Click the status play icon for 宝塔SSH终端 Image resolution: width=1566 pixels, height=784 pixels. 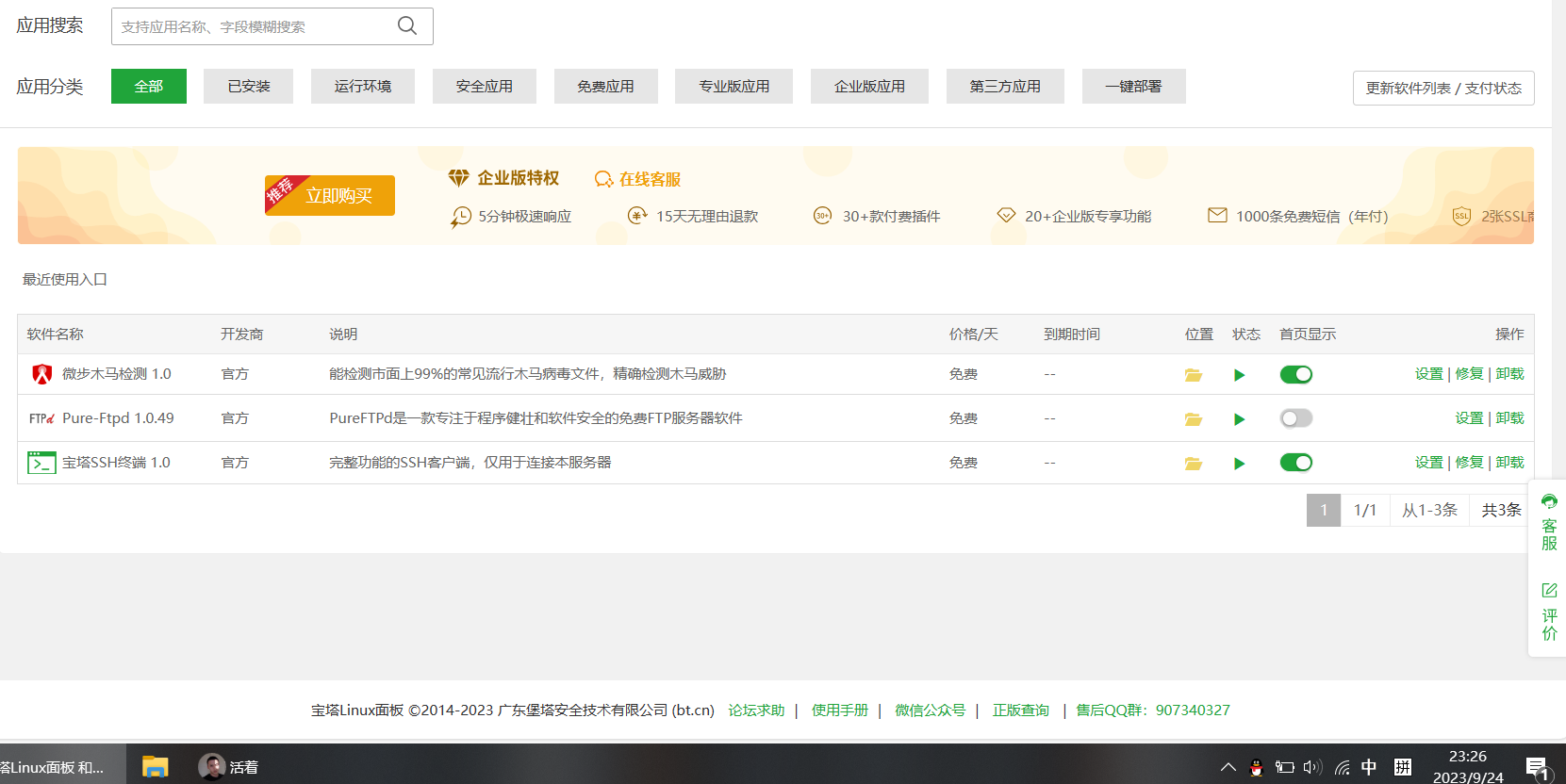click(1240, 464)
